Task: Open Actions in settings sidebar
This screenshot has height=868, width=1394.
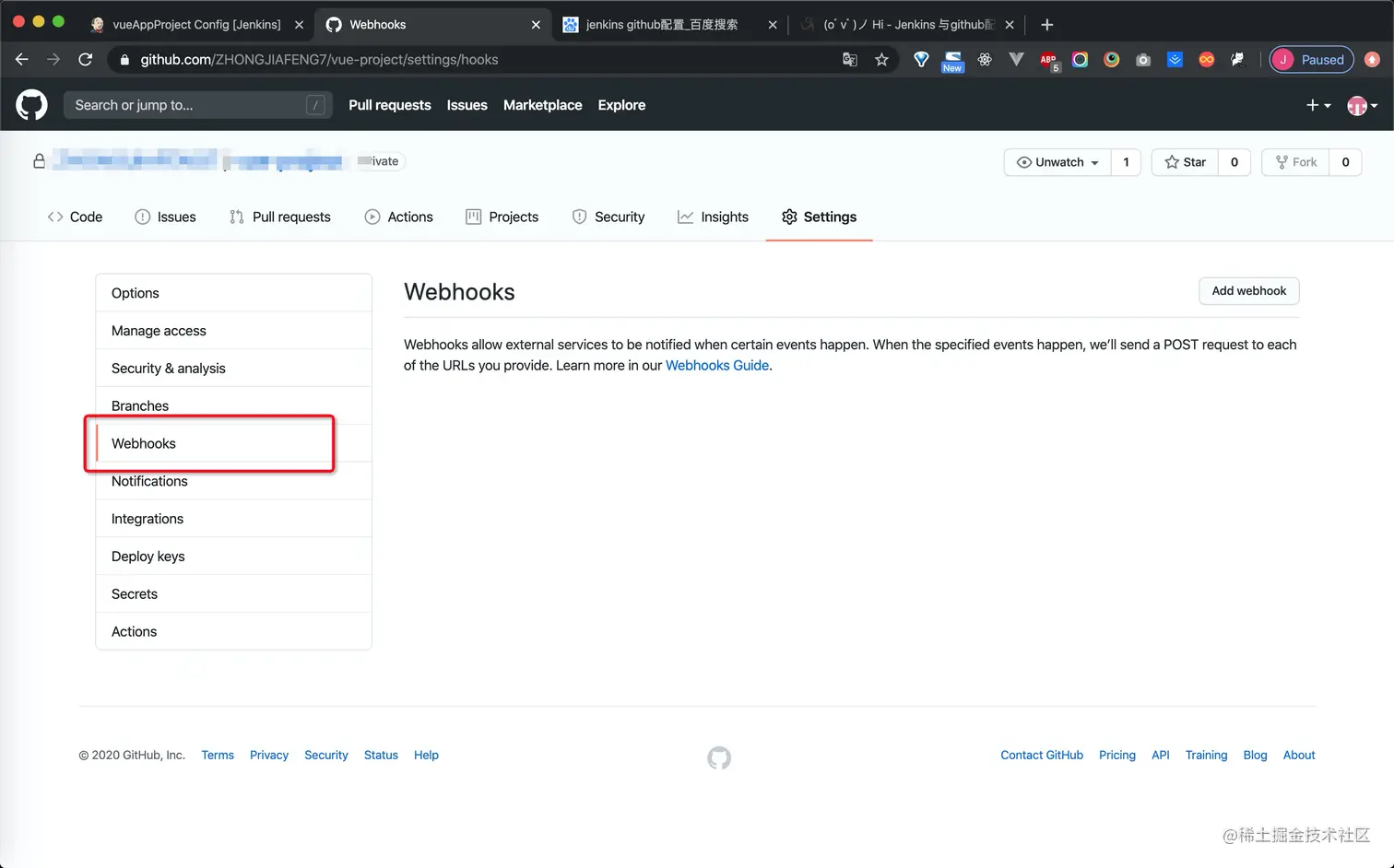Action: click(x=233, y=631)
